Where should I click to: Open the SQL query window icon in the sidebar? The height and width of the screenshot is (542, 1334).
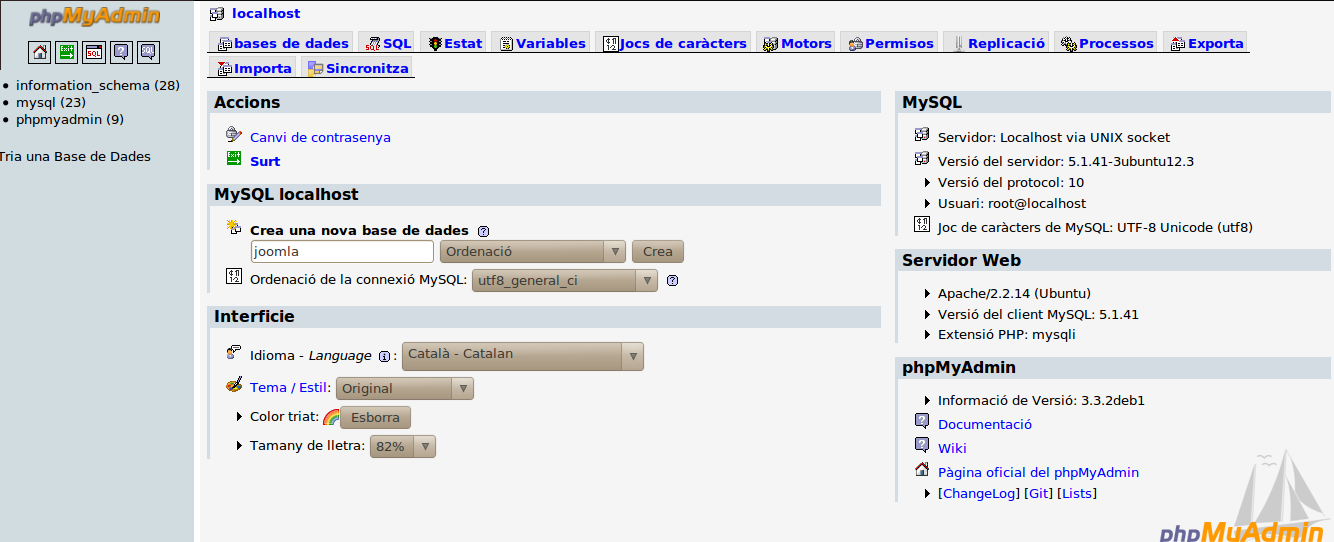tap(93, 52)
